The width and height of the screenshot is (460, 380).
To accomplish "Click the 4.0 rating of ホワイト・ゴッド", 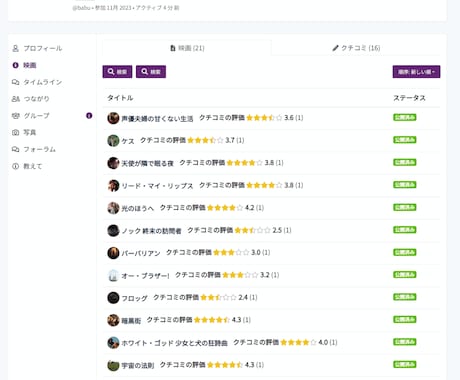I will pyautogui.click(x=298, y=342).
